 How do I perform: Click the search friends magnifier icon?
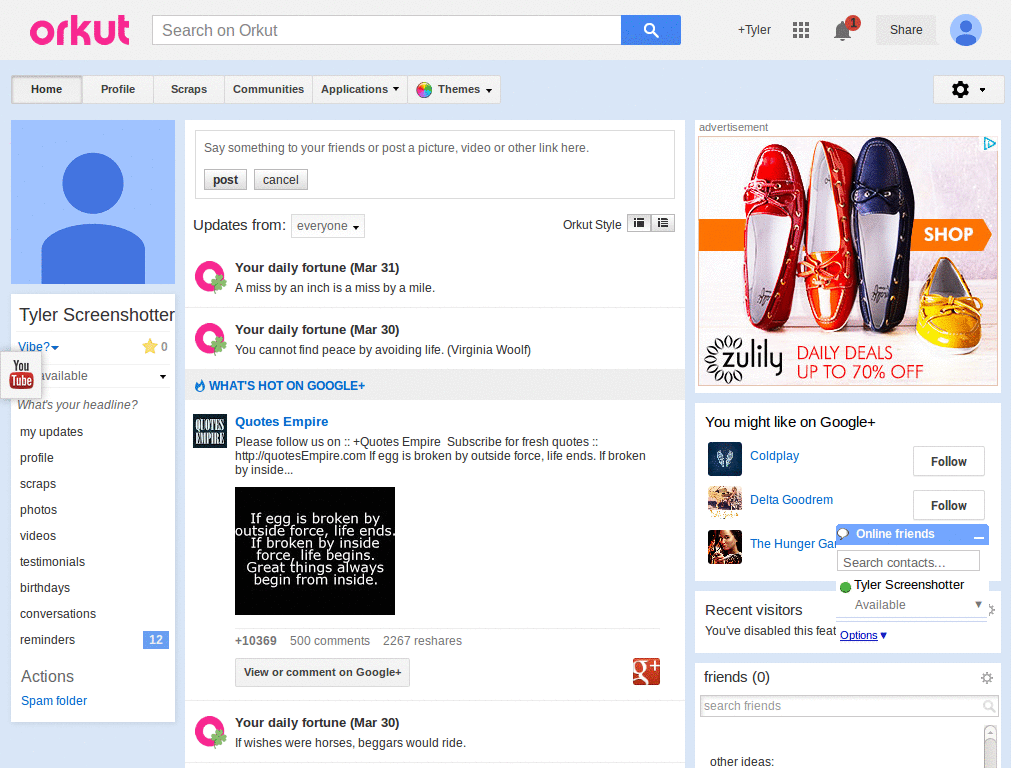(989, 706)
